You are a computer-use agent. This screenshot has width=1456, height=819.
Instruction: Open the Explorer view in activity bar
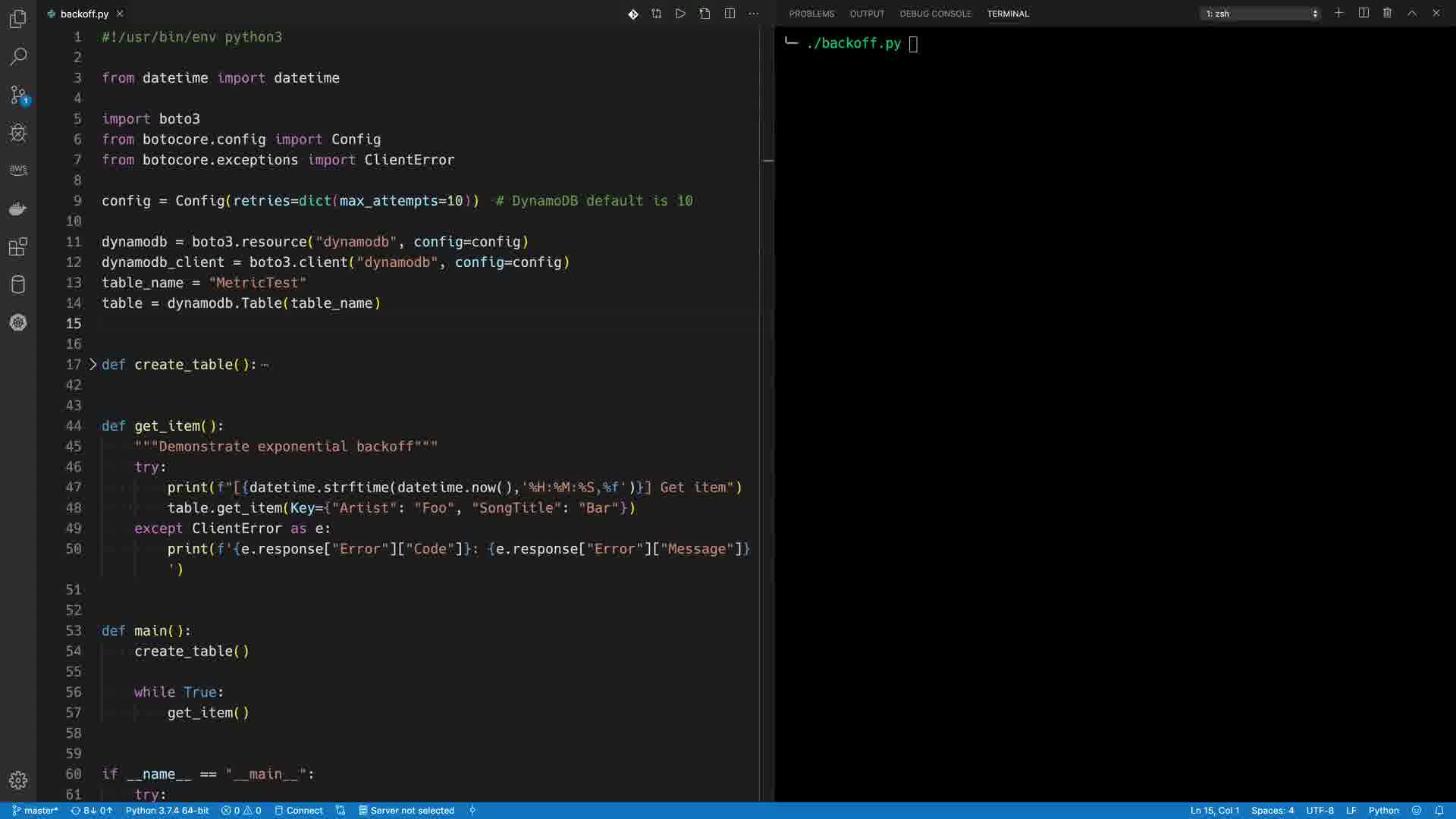(18, 19)
